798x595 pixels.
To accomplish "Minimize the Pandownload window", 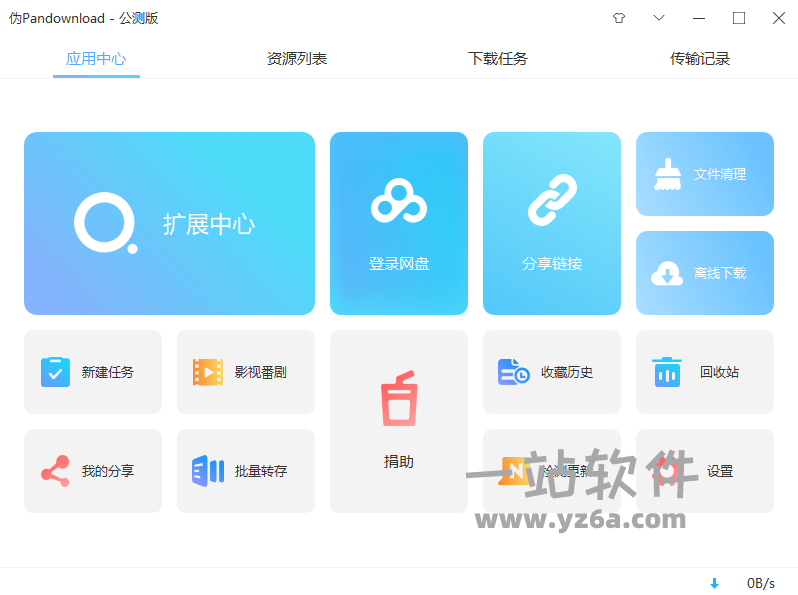I will point(699,18).
